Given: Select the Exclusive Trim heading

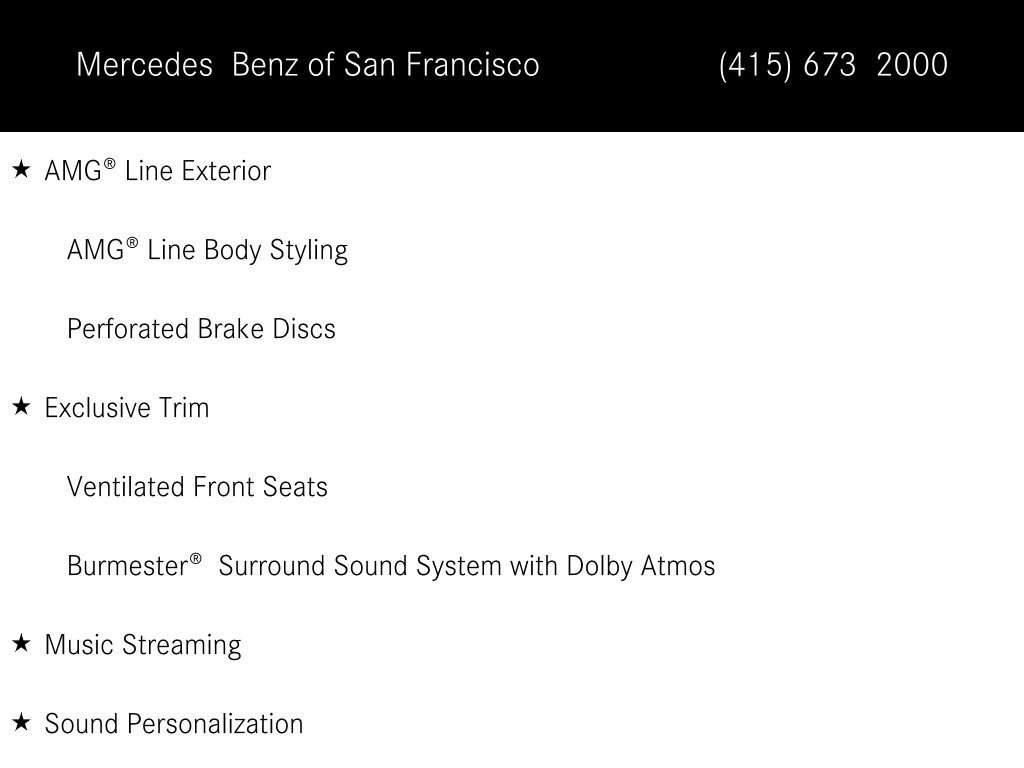Looking at the screenshot, I should coord(127,408).
